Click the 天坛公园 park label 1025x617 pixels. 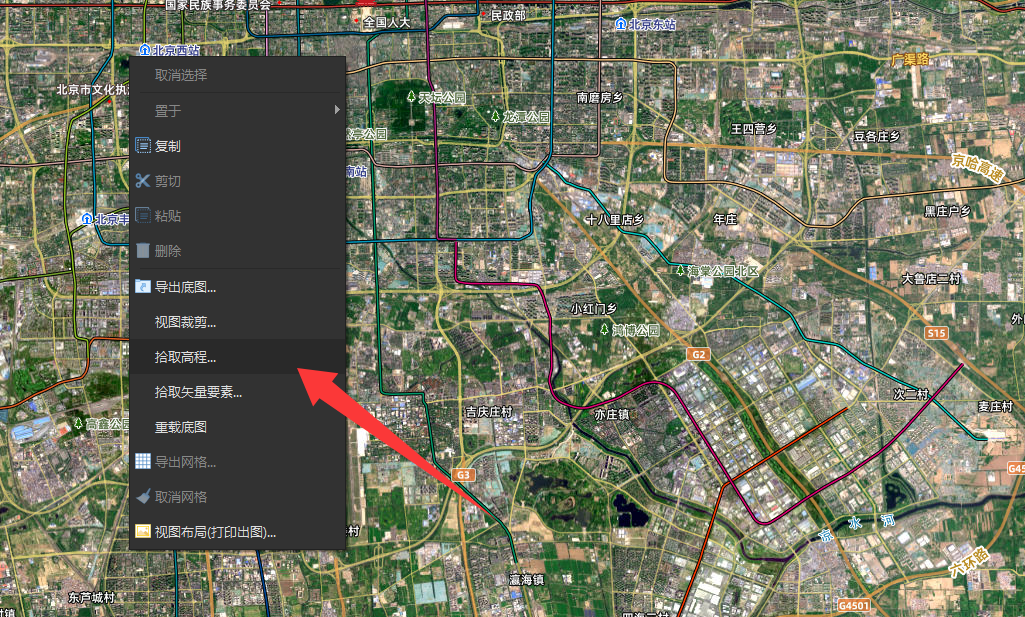(x=442, y=97)
